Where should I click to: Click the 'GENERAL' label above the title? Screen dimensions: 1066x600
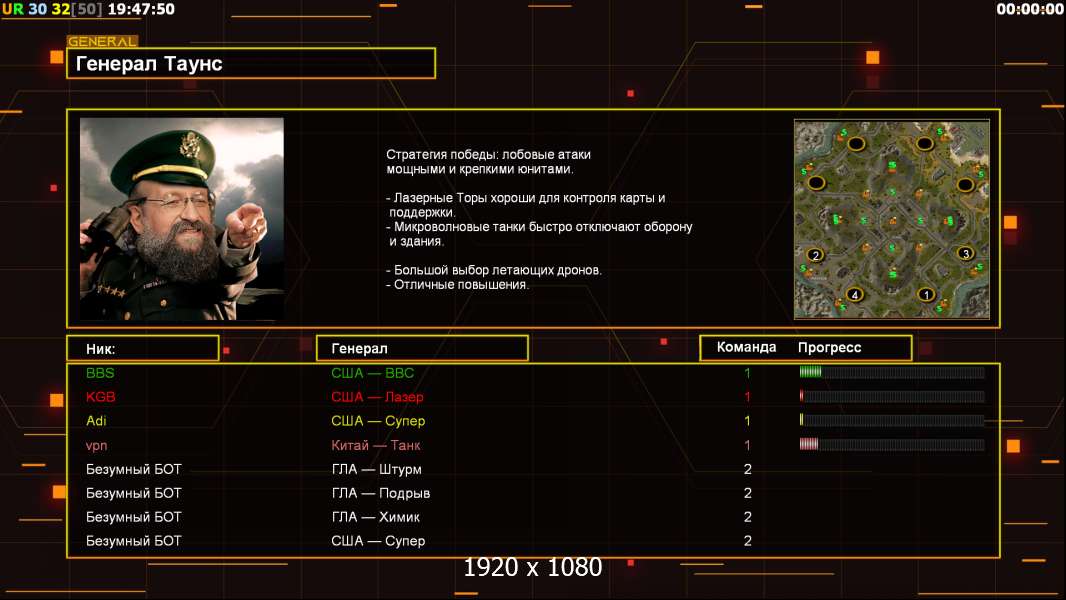pos(102,41)
